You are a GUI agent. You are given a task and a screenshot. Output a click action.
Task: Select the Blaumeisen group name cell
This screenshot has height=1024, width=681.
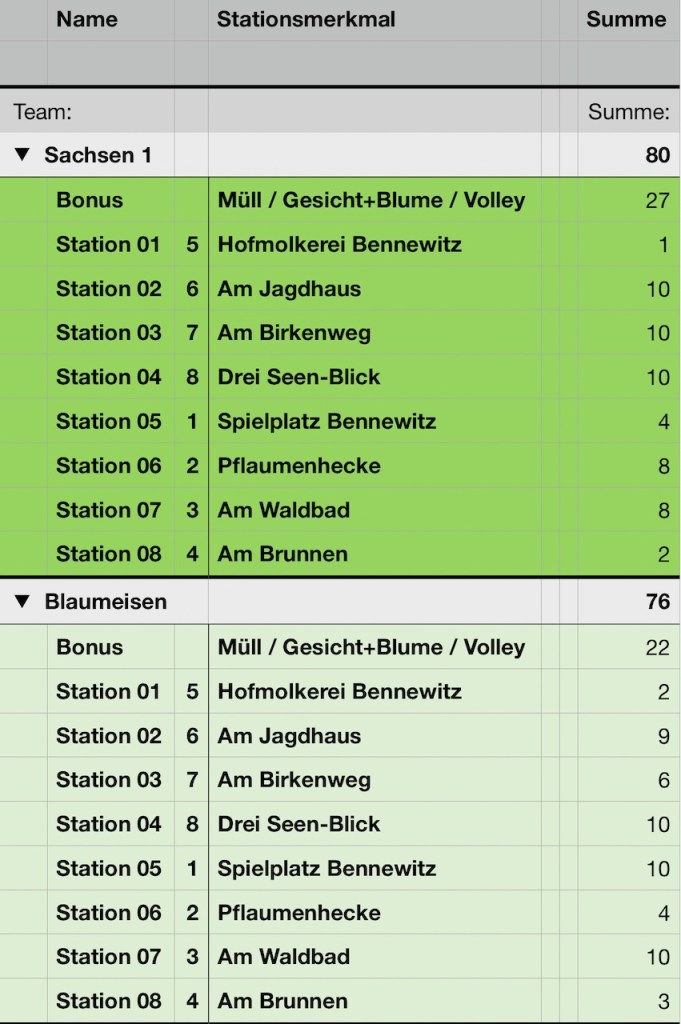point(106,602)
